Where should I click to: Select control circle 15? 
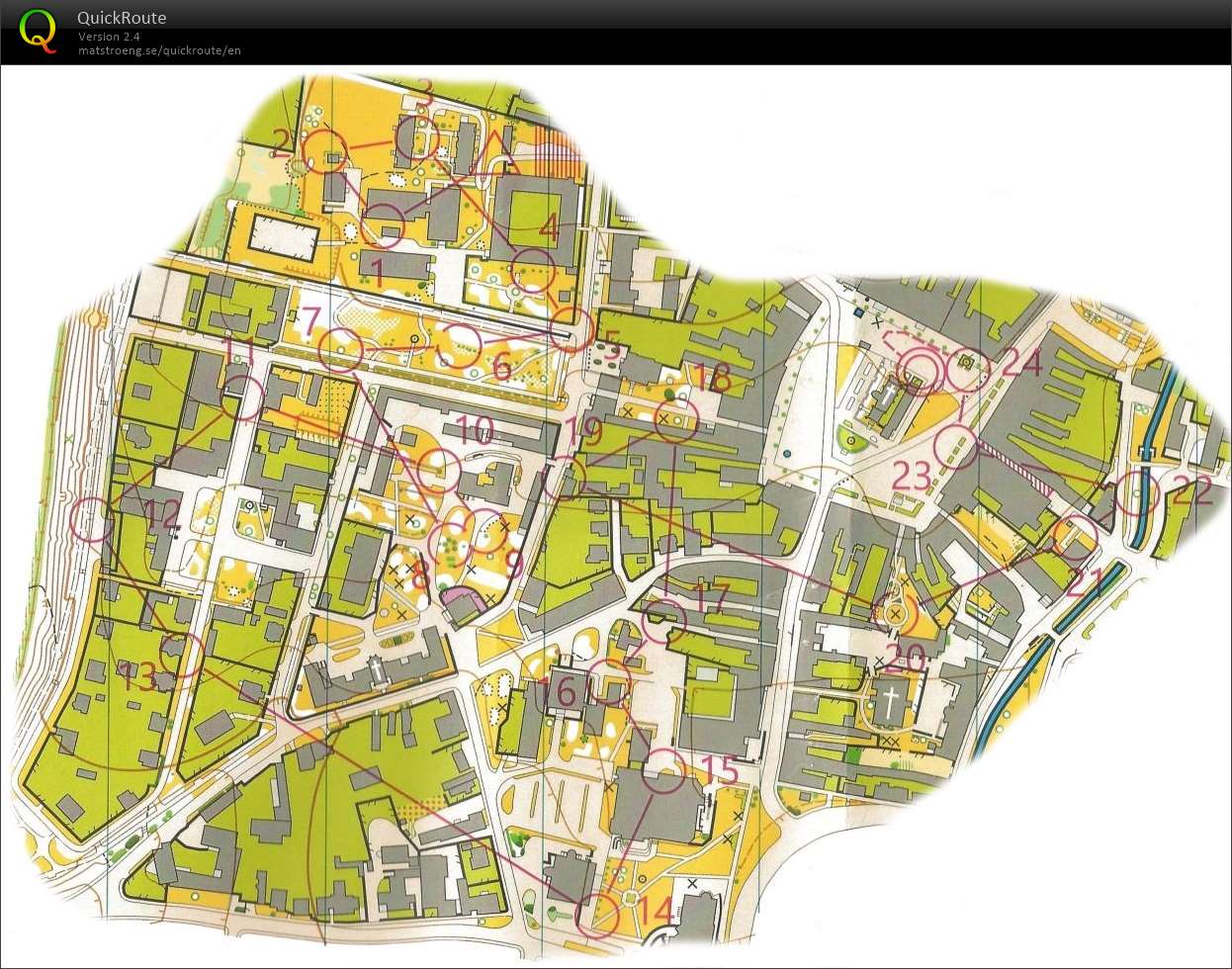tap(664, 771)
